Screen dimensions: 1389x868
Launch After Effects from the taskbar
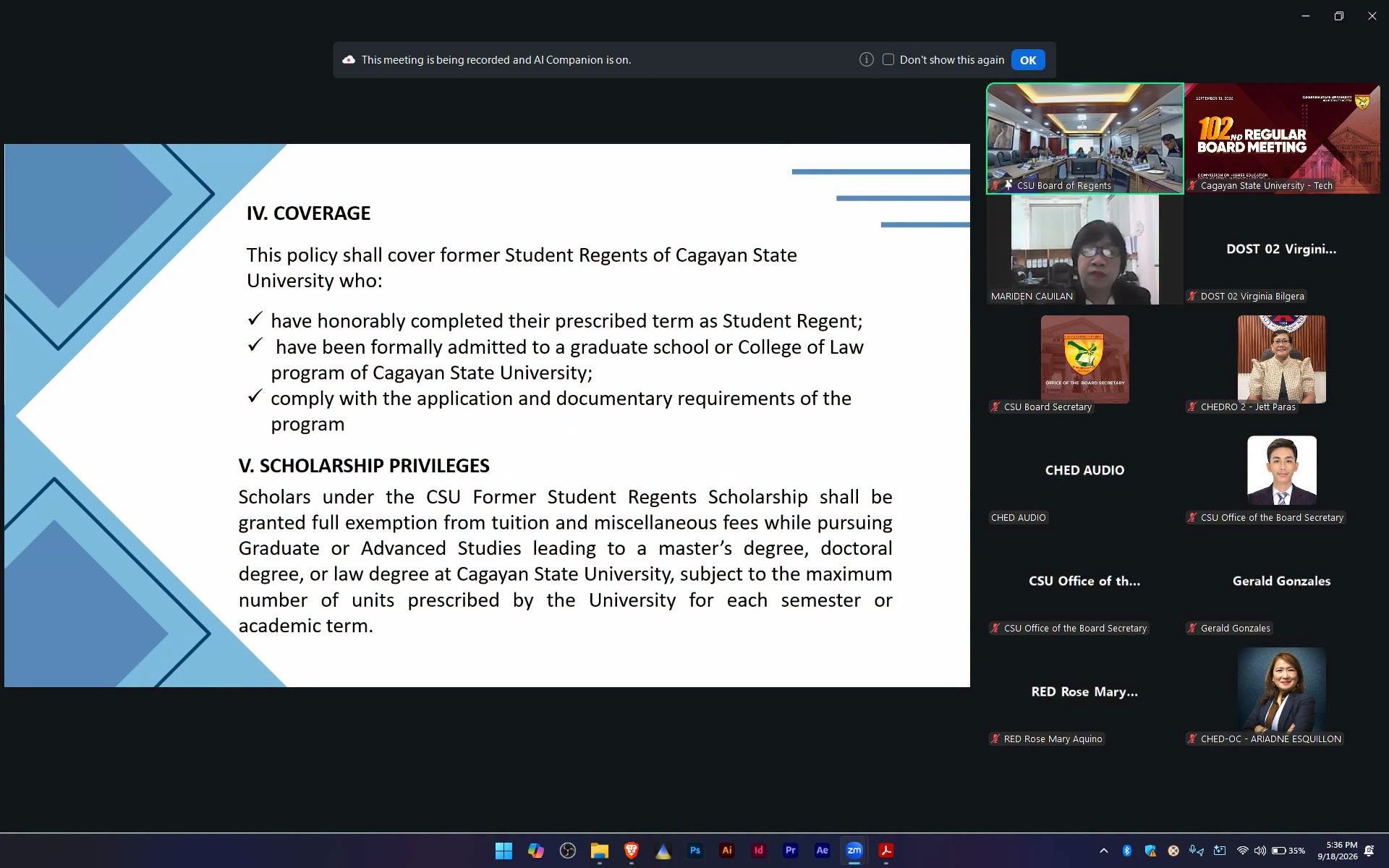(822, 851)
